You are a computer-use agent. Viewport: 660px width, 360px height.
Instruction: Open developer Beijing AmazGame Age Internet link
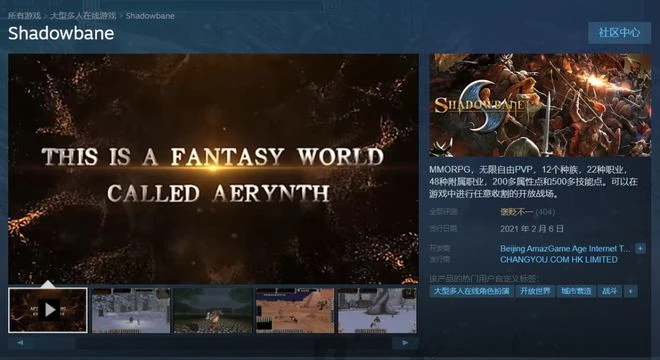(x=565, y=248)
